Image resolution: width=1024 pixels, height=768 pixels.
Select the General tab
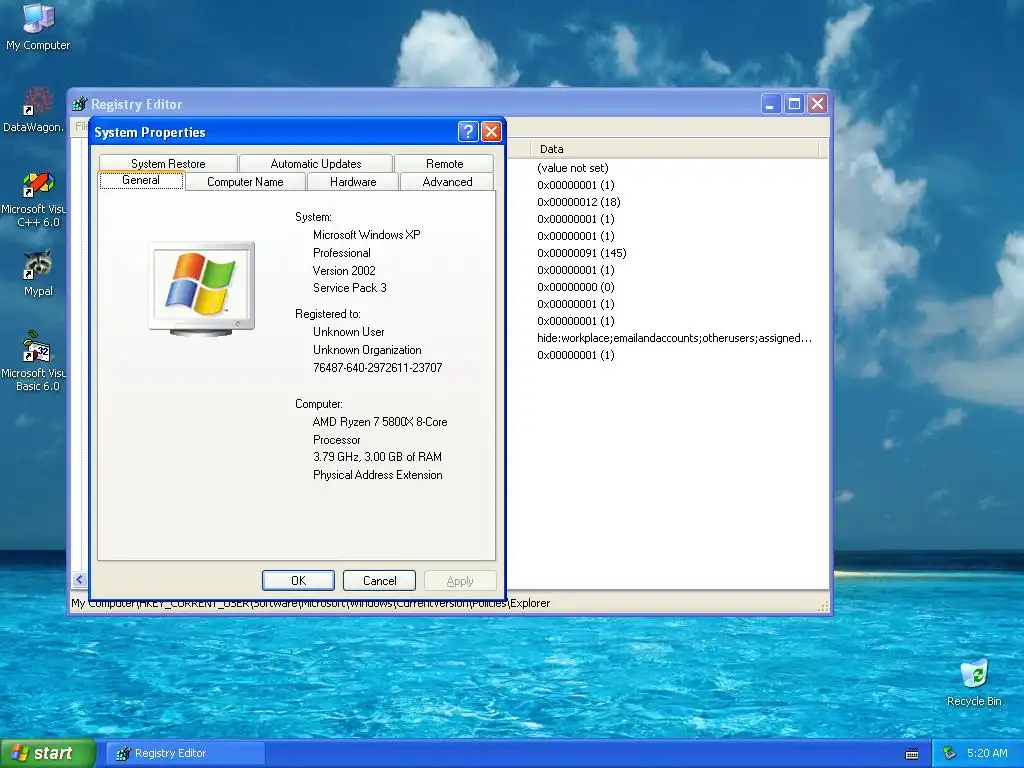click(x=141, y=180)
